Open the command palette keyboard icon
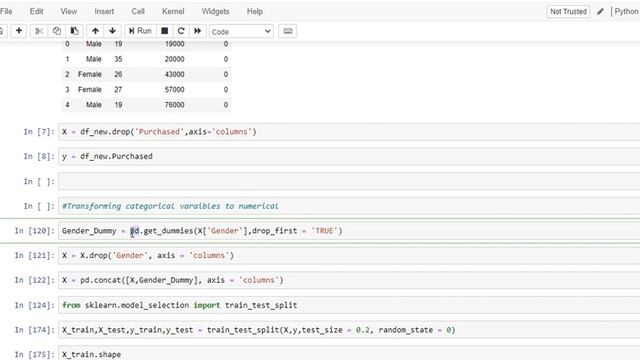640x360 pixels. (x=288, y=31)
